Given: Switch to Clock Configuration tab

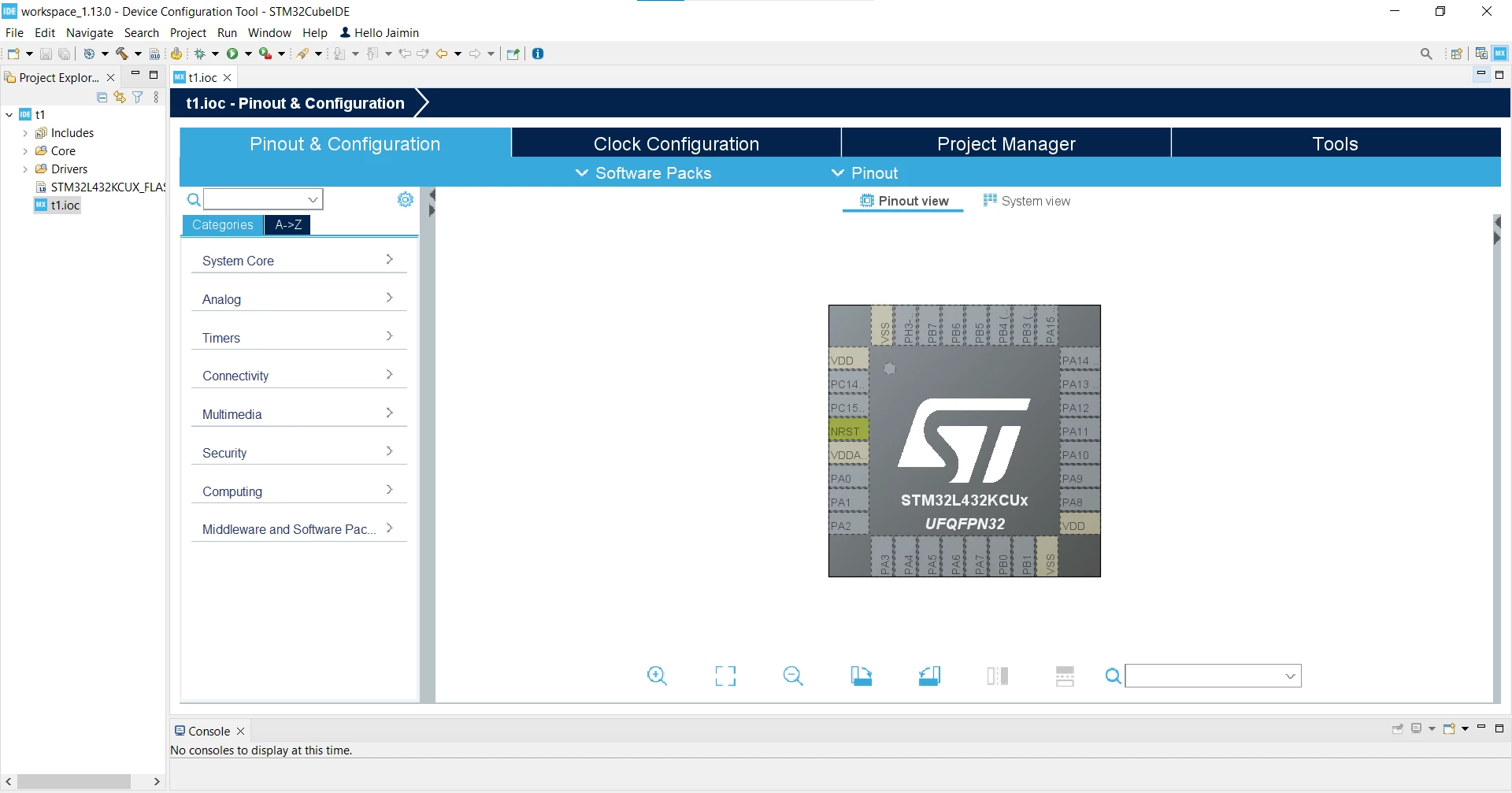Looking at the screenshot, I should coord(676,143).
